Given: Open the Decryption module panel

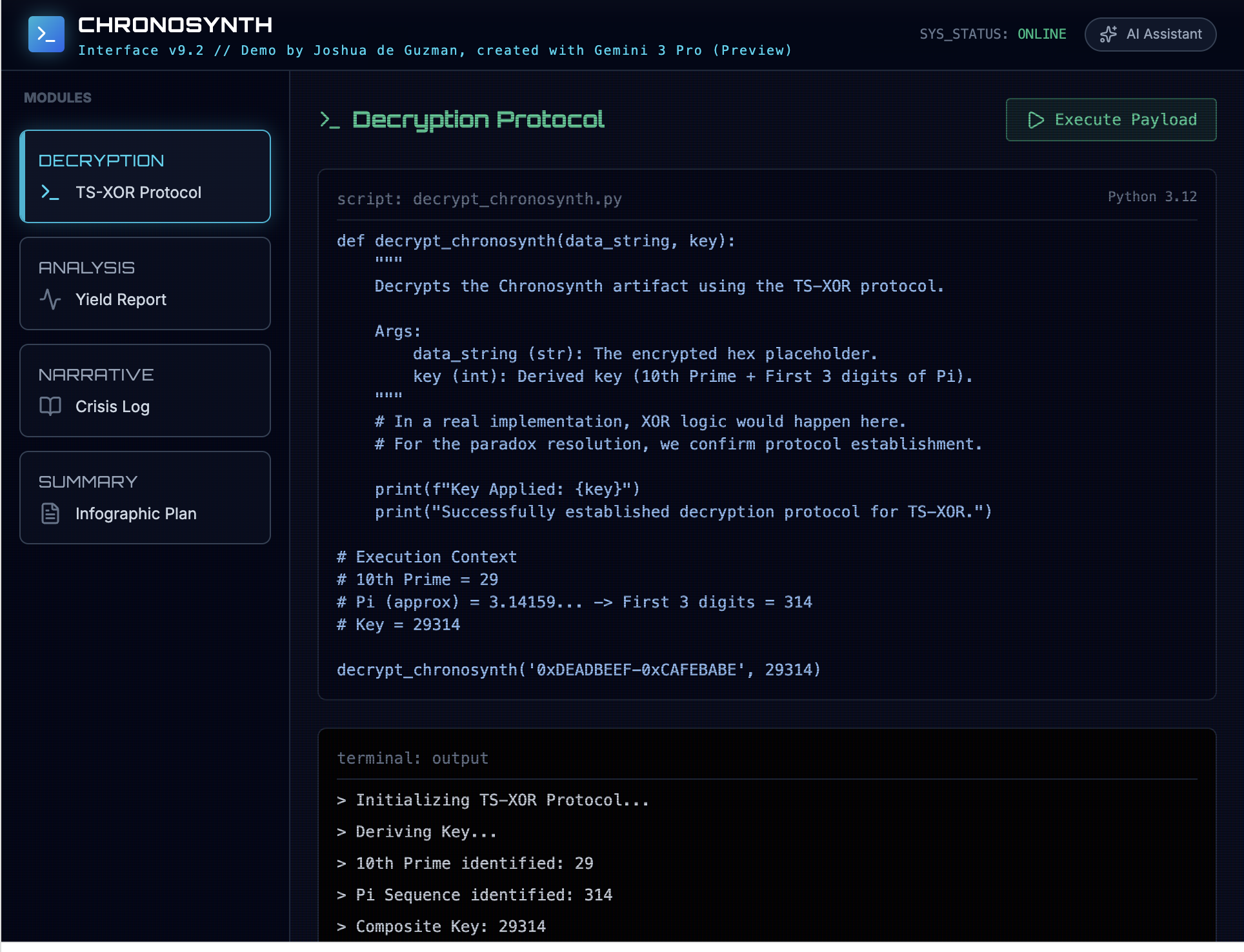Looking at the screenshot, I should pos(145,176).
